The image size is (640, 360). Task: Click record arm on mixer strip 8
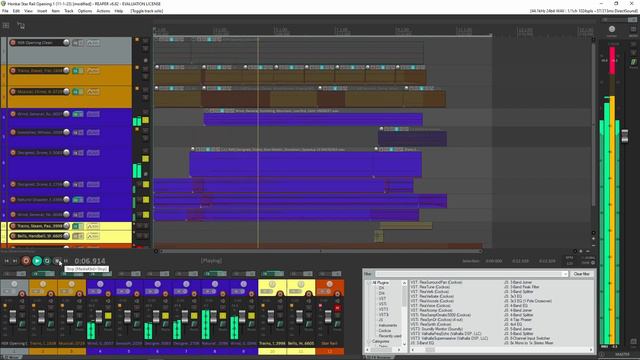[222, 293]
